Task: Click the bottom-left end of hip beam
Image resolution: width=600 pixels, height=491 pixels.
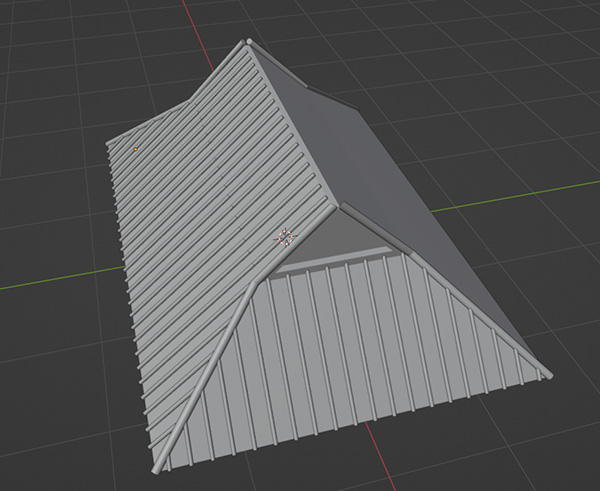Action: point(157,468)
